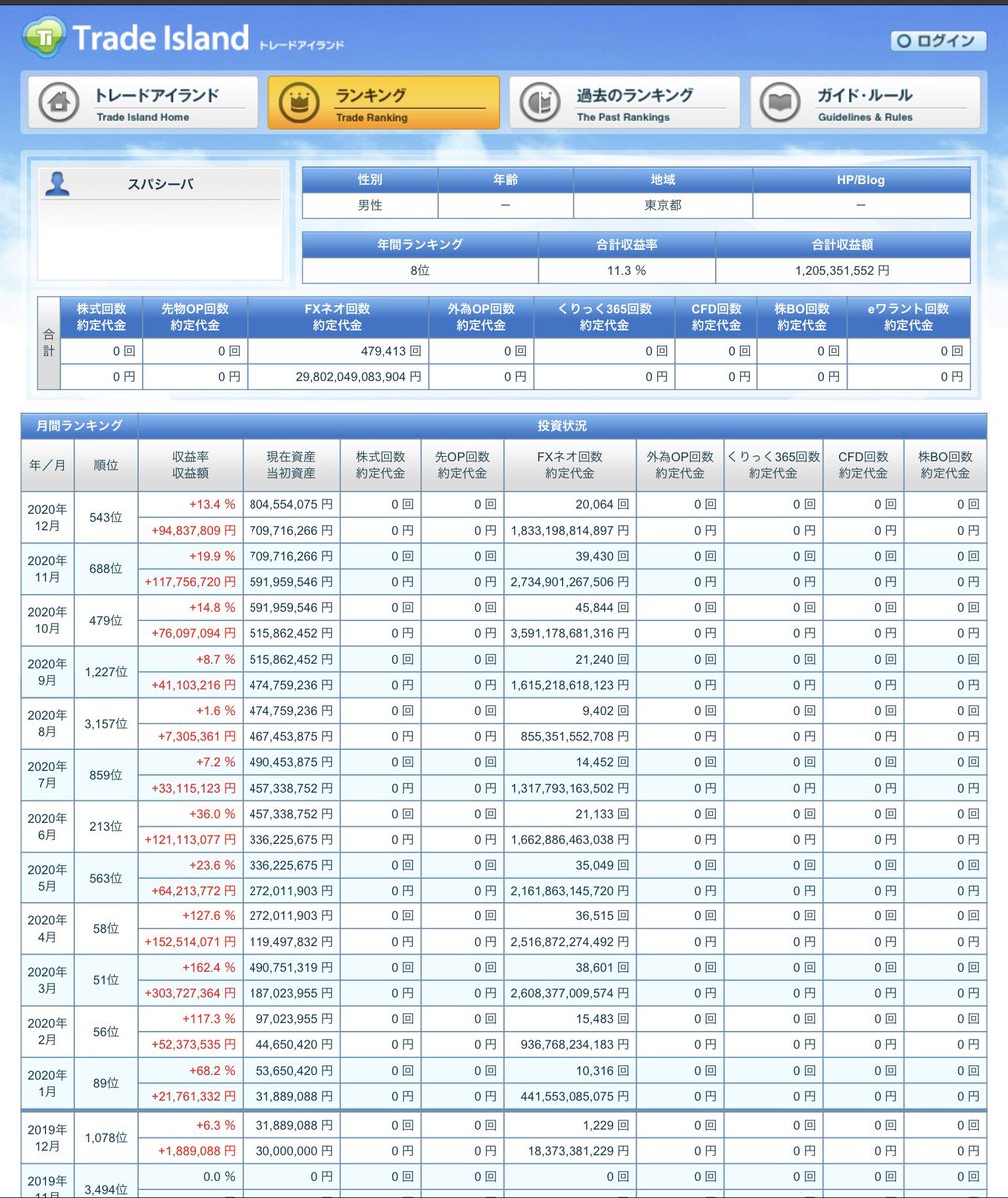
Task: Click the FXネオ回数 monthly column header
Action: 569,465
